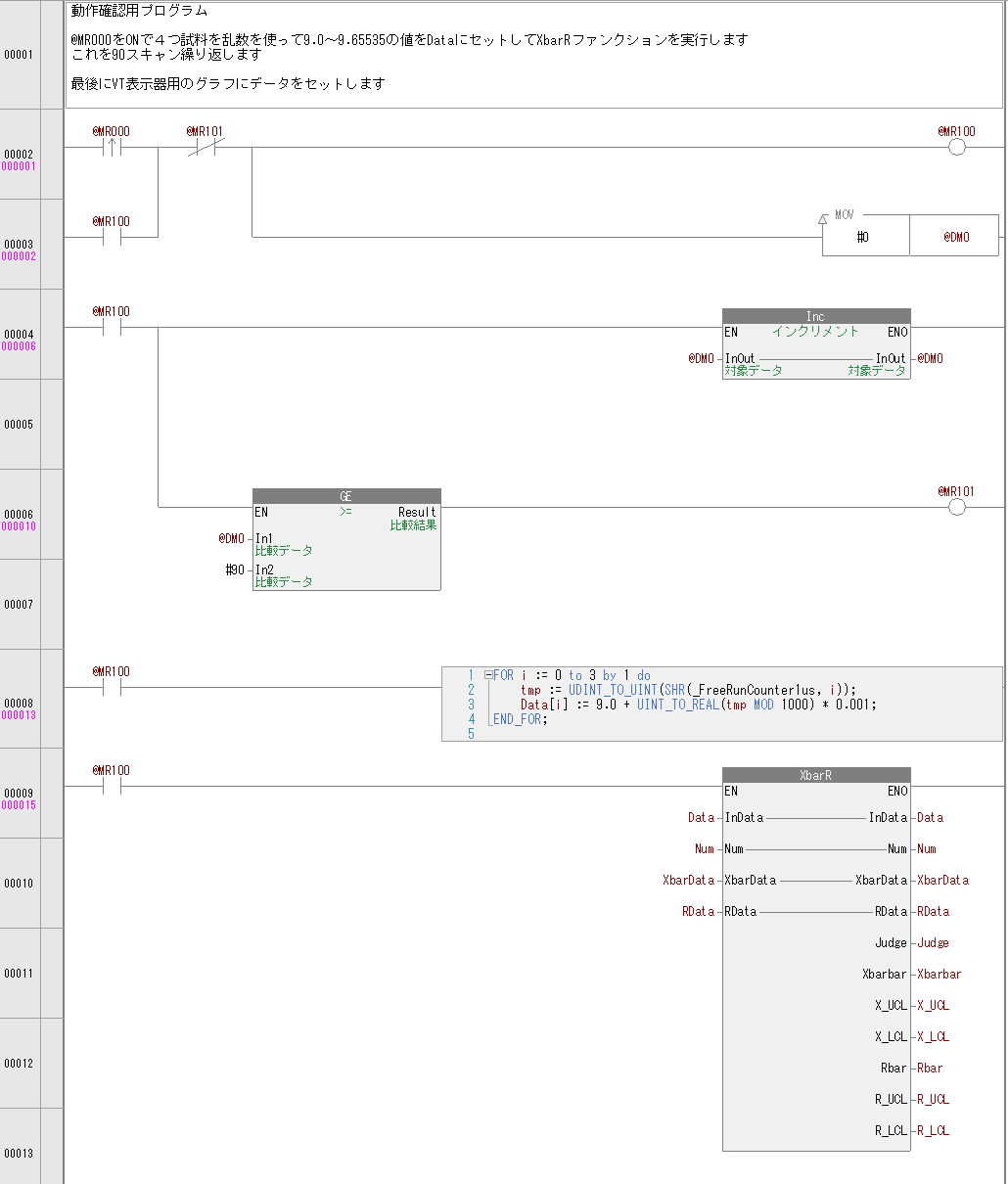This screenshot has height=1184, width=1008.
Task: Click the @MR100 contact beside the ST script box
Action: tap(112, 687)
